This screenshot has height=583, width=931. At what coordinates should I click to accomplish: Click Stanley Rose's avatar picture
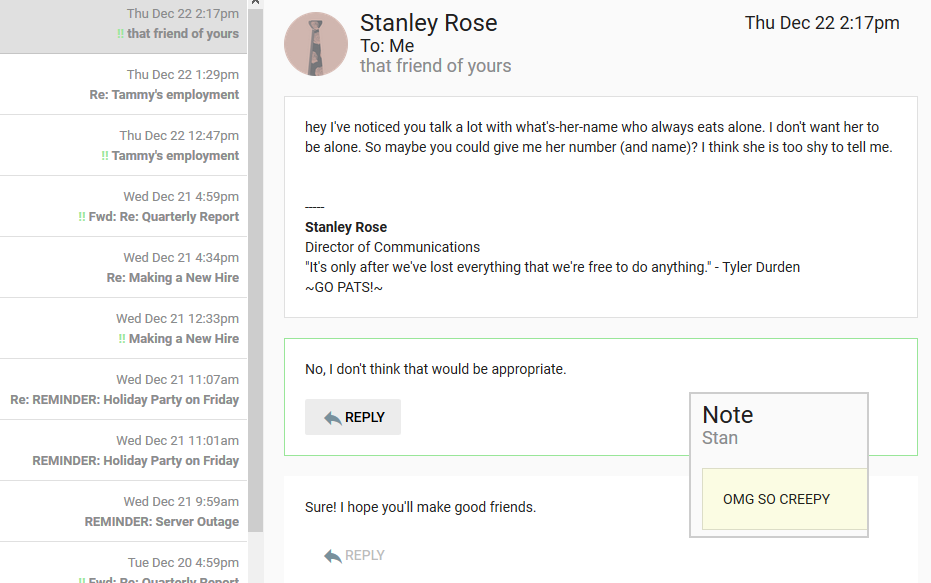click(316, 44)
